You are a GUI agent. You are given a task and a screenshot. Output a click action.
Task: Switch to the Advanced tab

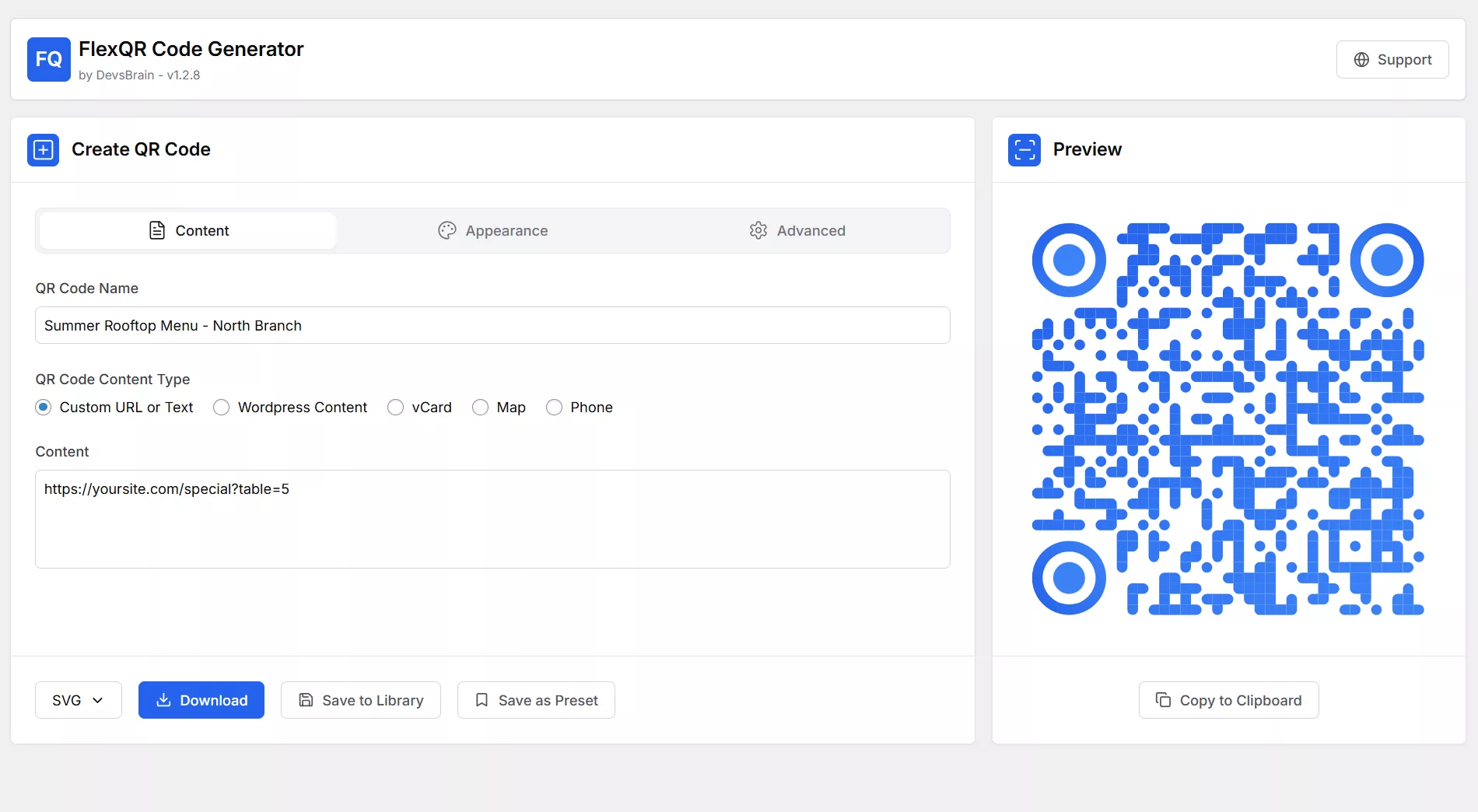coord(797,230)
